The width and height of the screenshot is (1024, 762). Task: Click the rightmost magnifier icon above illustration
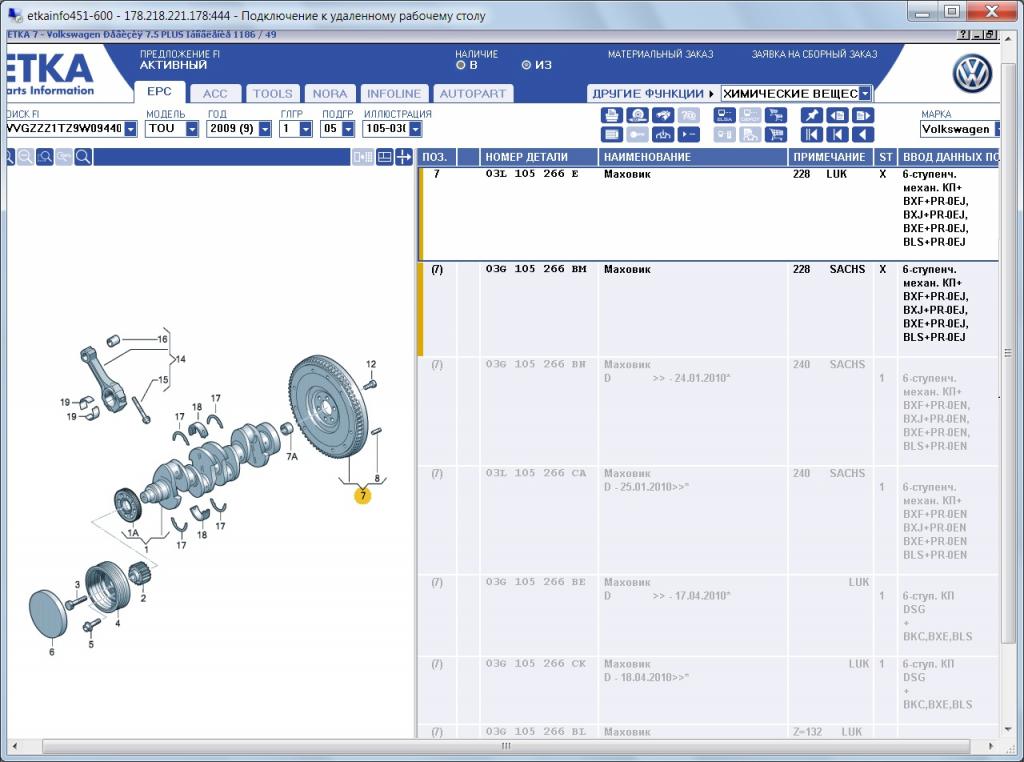(x=83, y=157)
